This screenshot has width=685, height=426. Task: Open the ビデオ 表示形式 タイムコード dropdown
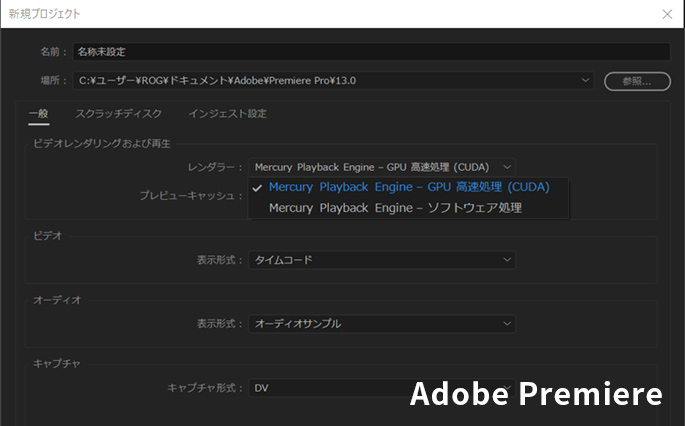tap(382, 260)
